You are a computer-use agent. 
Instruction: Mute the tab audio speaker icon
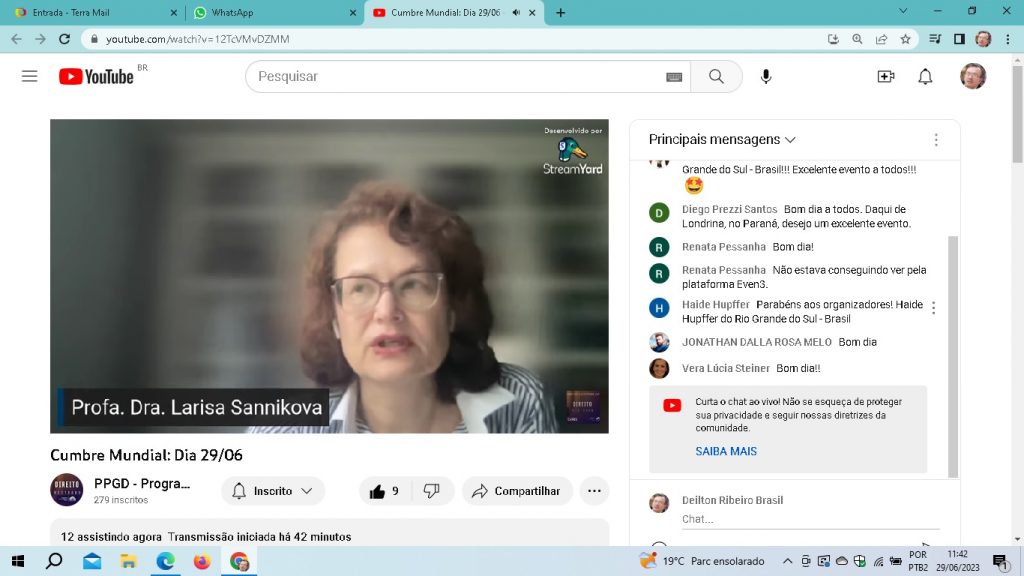click(516, 13)
